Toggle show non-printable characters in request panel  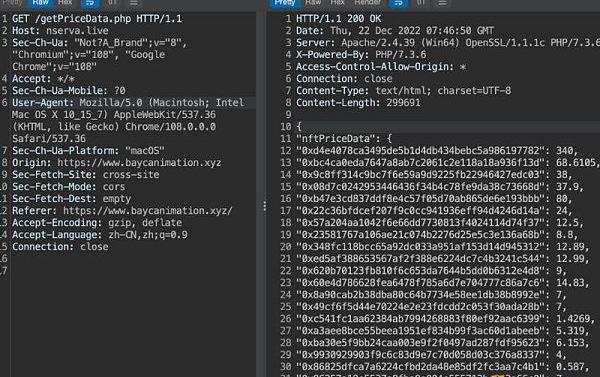pos(112,3)
